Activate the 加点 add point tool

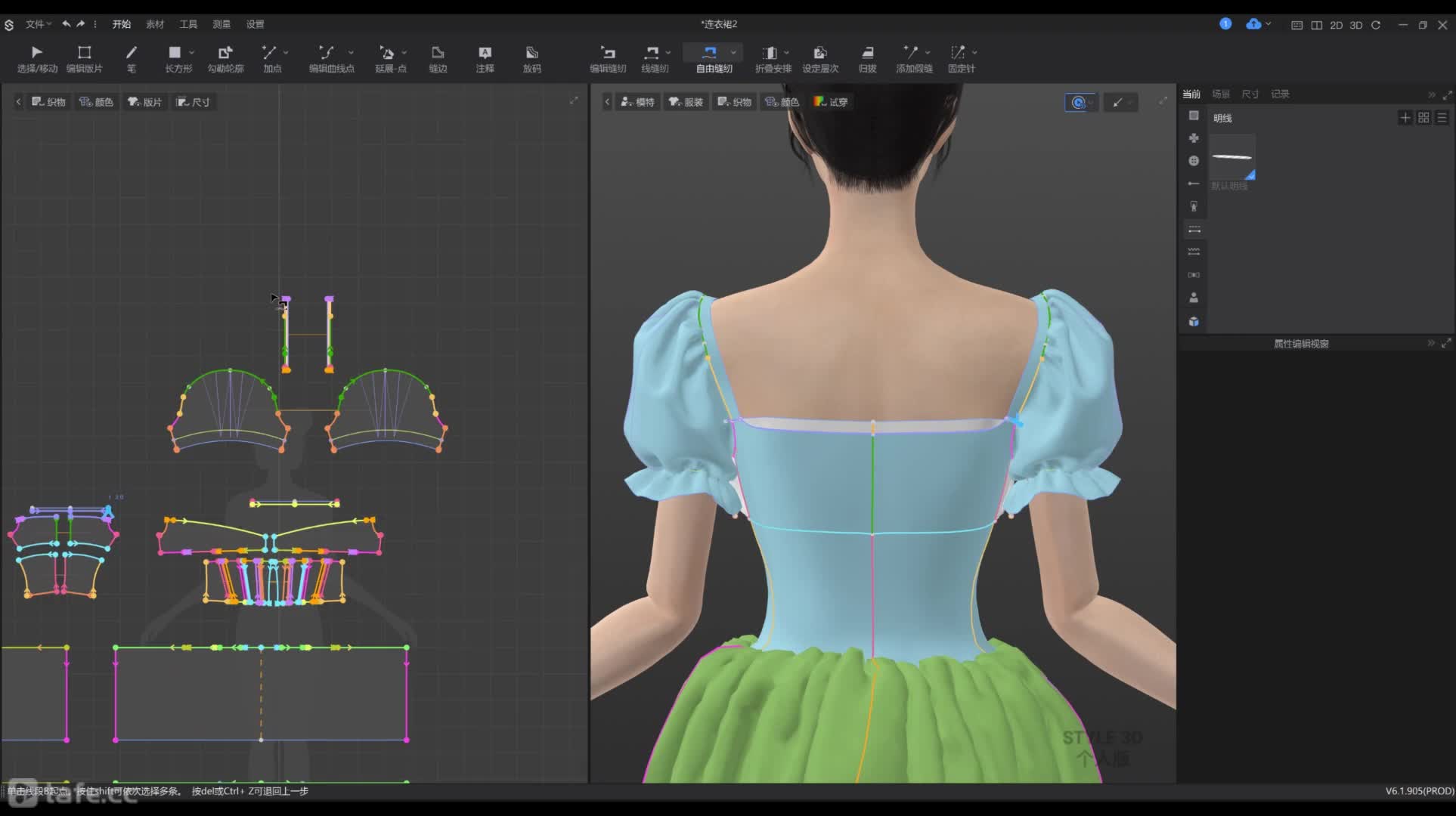(271, 58)
